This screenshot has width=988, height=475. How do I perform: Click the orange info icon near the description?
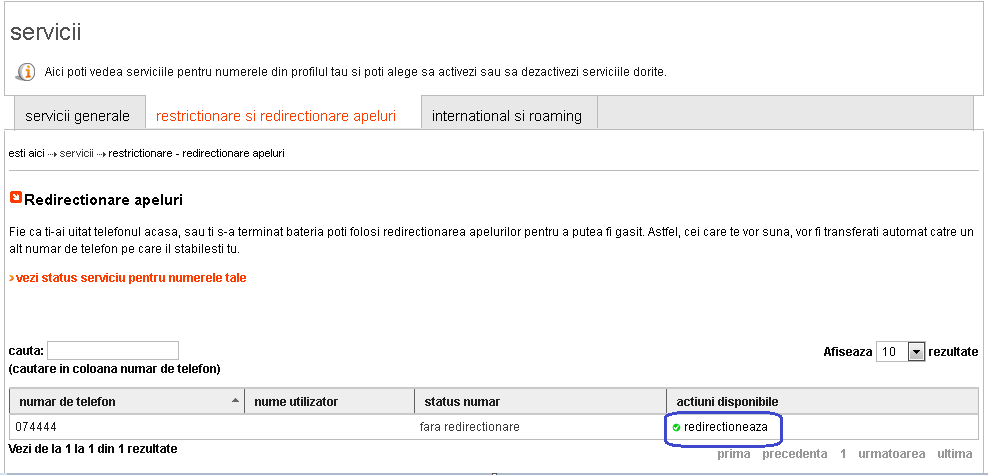tap(26, 72)
